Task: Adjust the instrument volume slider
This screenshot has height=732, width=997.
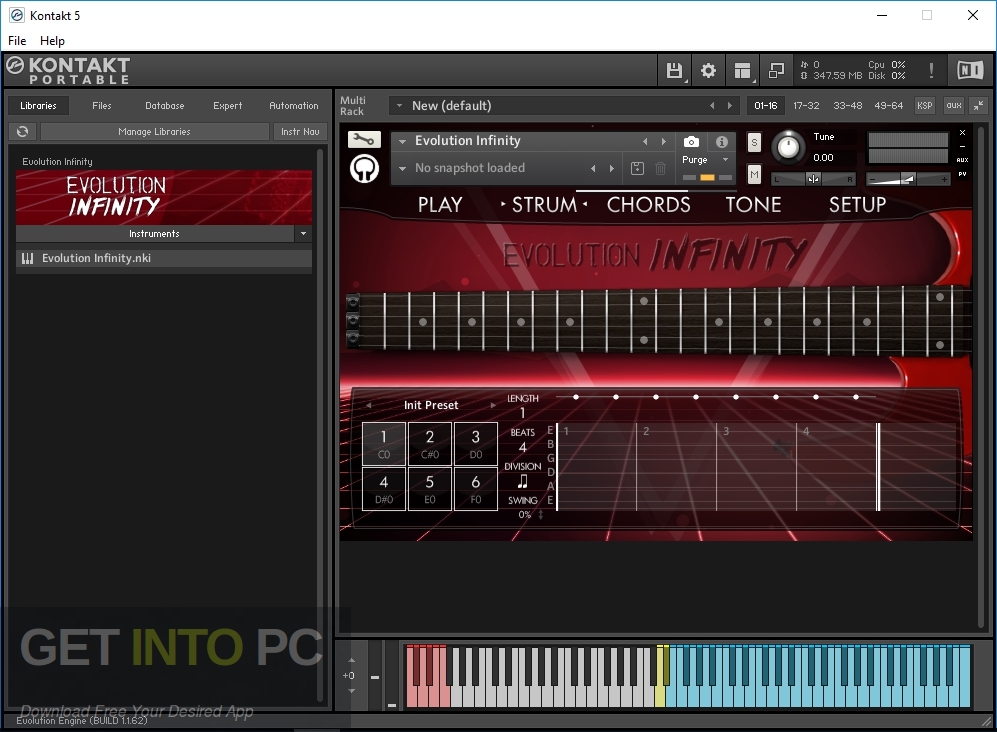Action: pos(908,180)
